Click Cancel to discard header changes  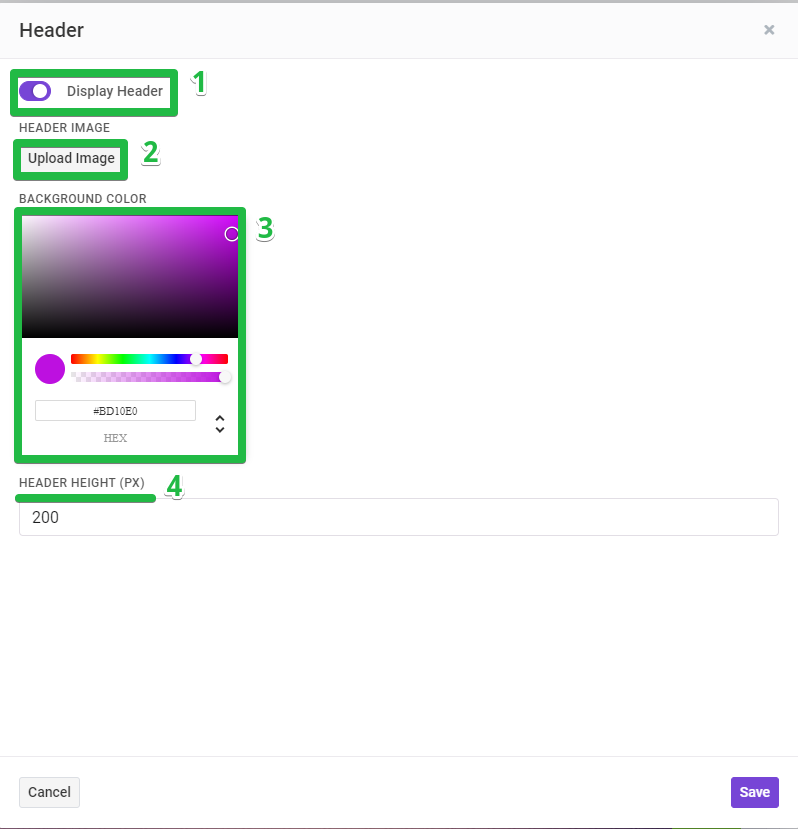[x=49, y=792]
